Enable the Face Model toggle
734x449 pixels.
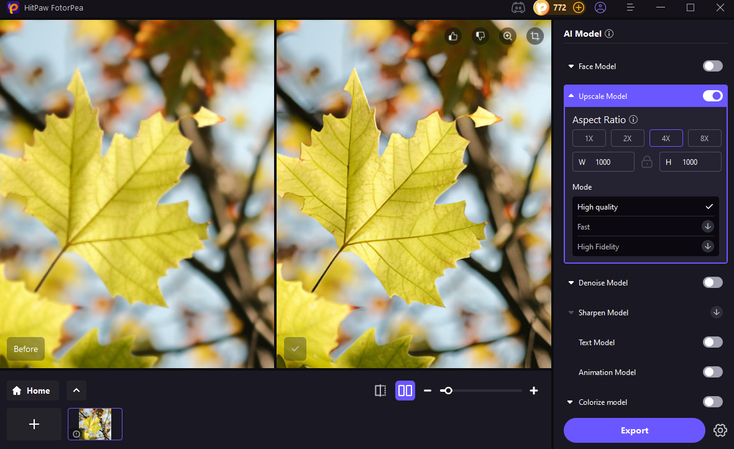click(x=712, y=66)
